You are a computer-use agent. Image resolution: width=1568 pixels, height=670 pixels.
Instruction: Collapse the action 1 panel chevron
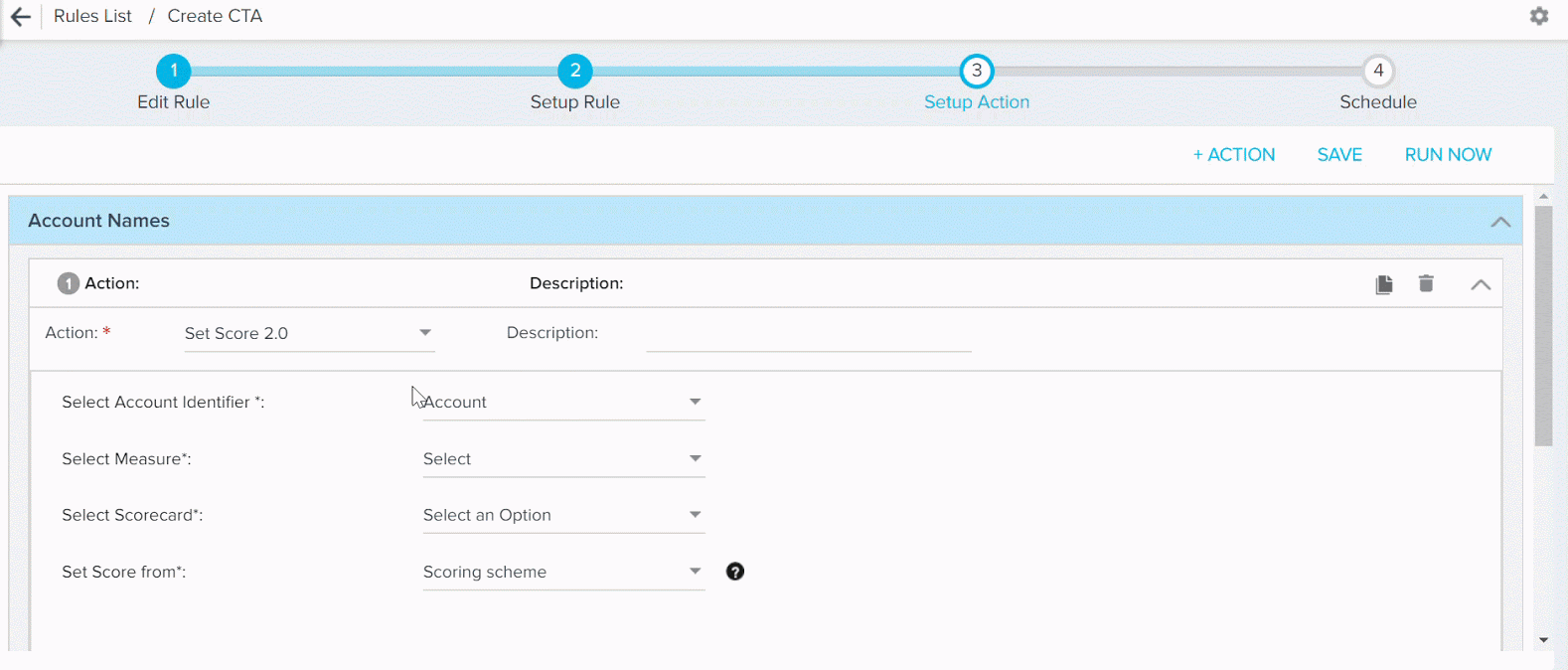1481,284
